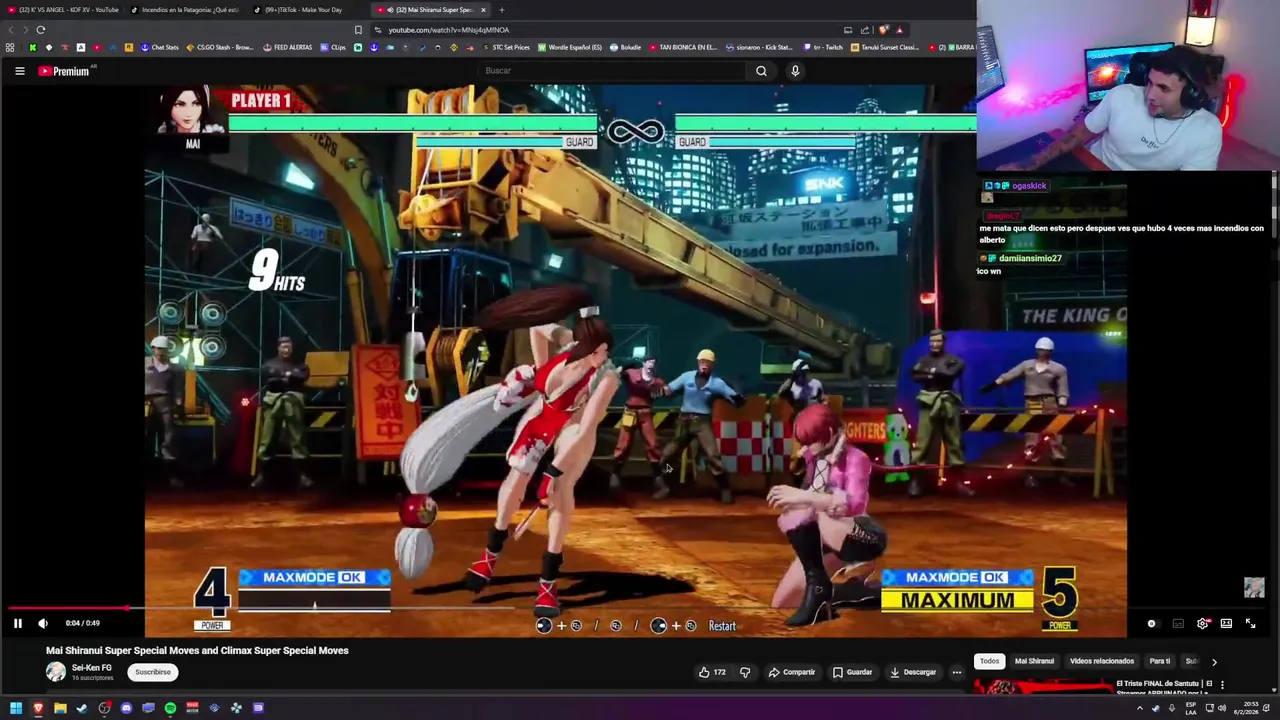This screenshot has height=720, width=1280.
Task: Click the Suscribirse button
Action: click(x=153, y=672)
